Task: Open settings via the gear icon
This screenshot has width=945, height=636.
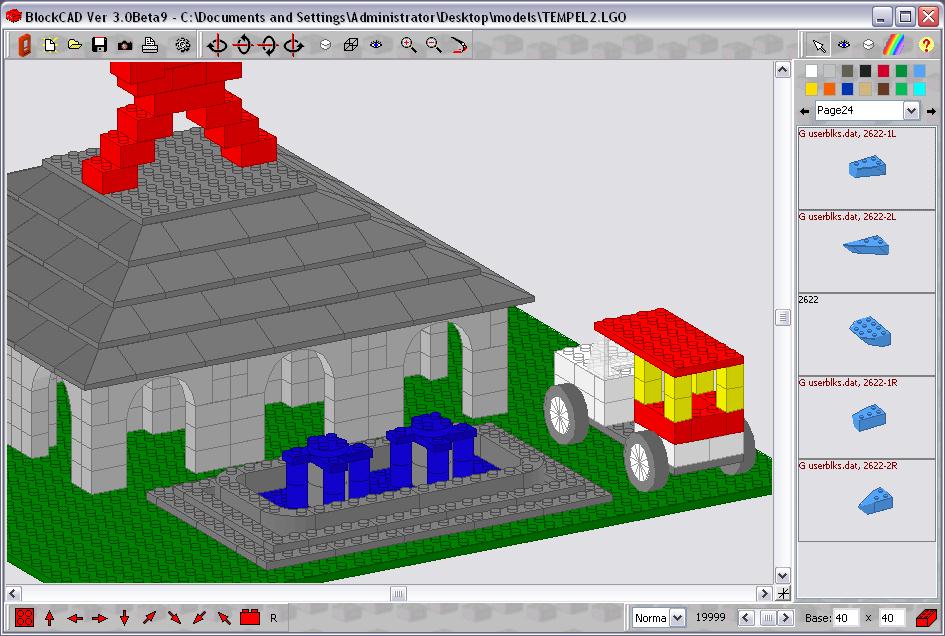Action: click(183, 45)
